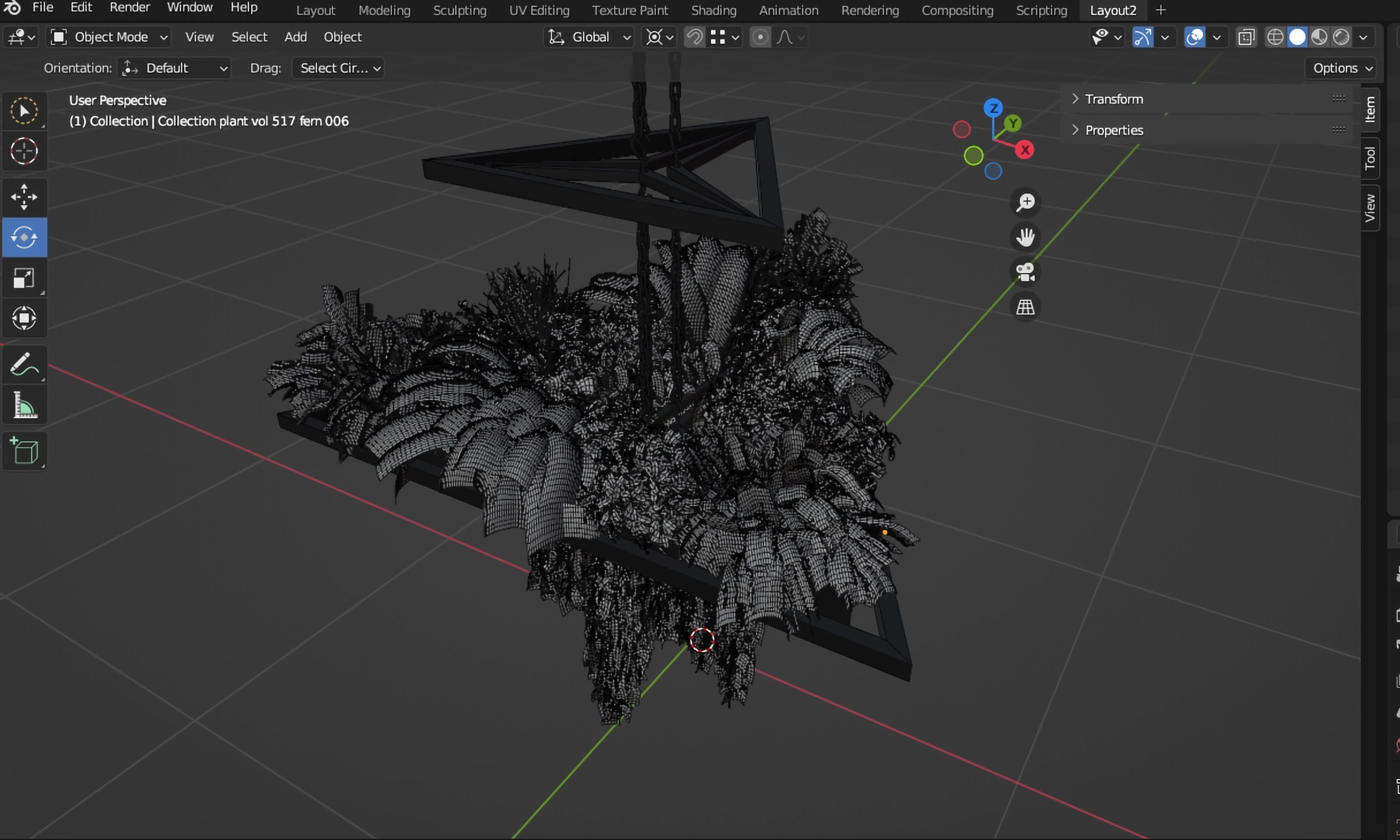Click the blue Z axis gizmo
1400x840 pixels.
(x=993, y=108)
